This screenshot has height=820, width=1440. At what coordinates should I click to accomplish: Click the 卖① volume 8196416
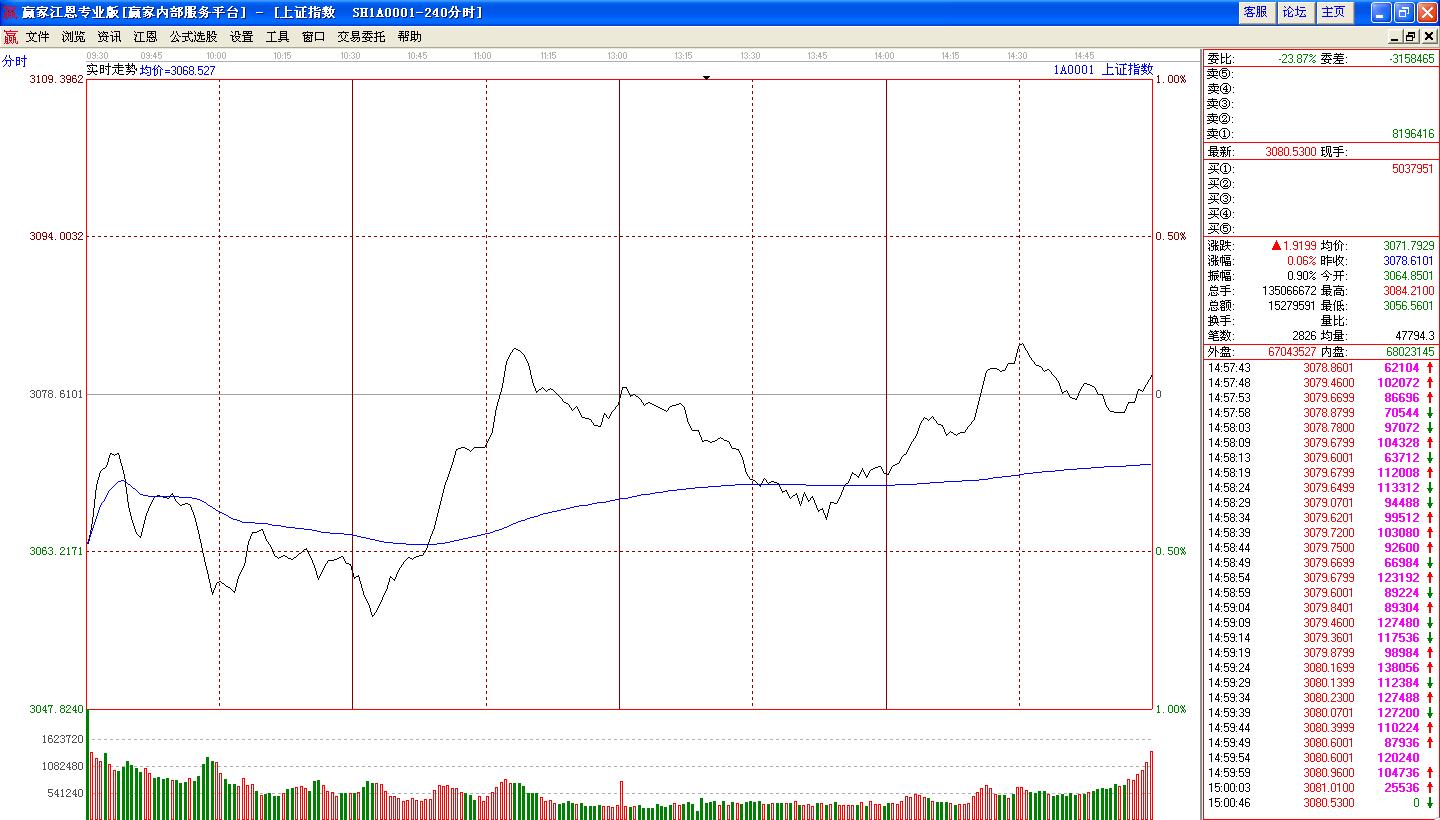[1411, 134]
